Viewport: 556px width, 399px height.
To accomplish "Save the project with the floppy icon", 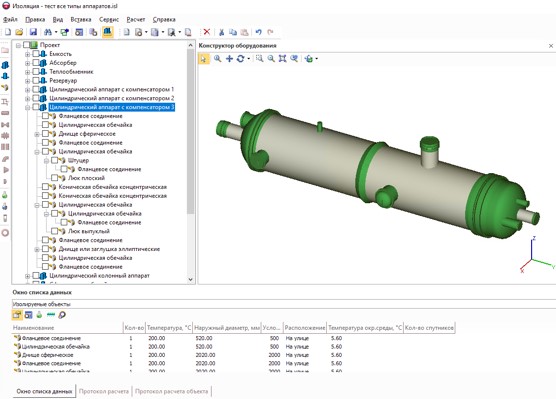I will pos(33,32).
